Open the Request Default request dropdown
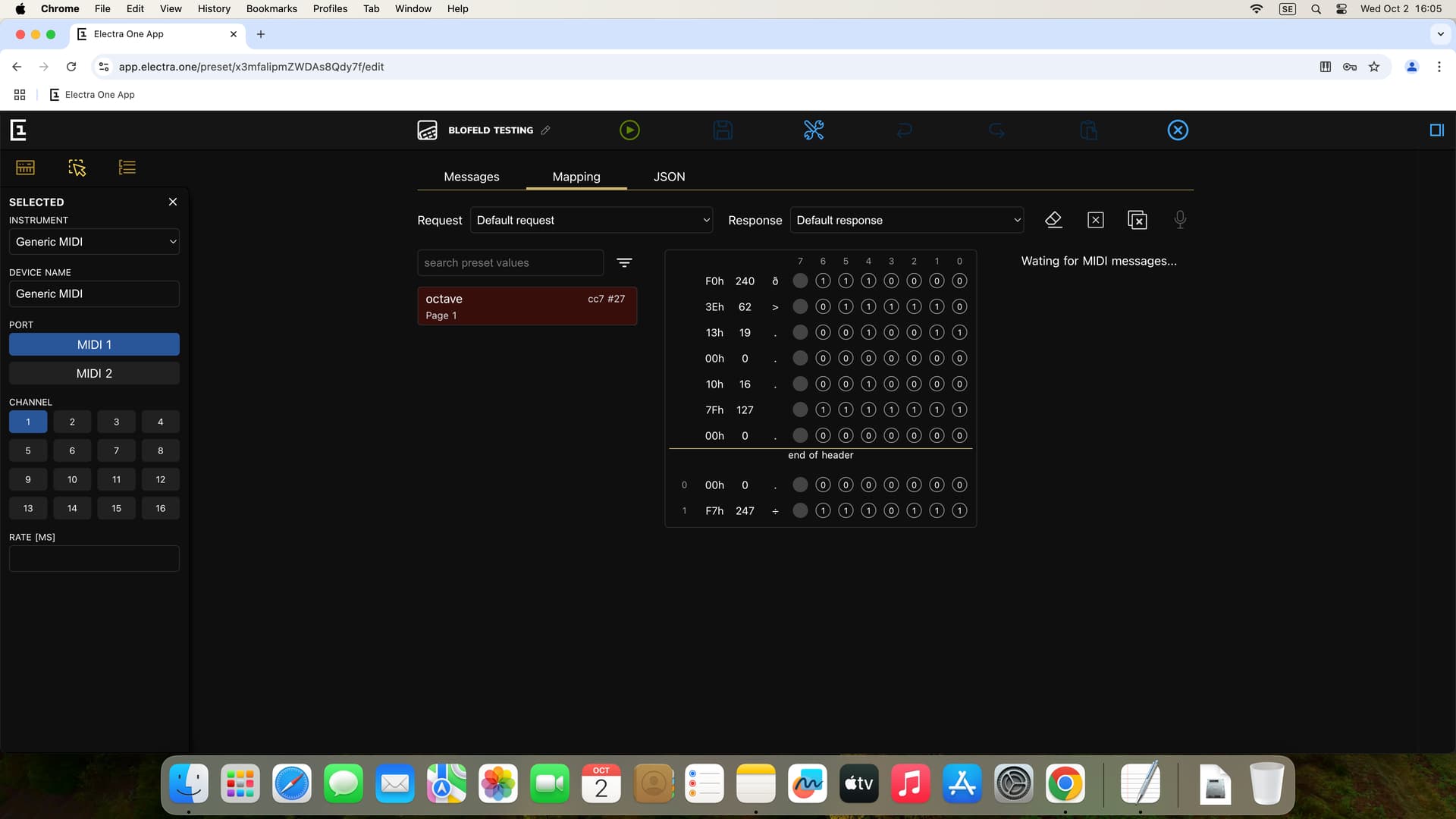Image resolution: width=1456 pixels, height=819 pixels. tap(591, 220)
